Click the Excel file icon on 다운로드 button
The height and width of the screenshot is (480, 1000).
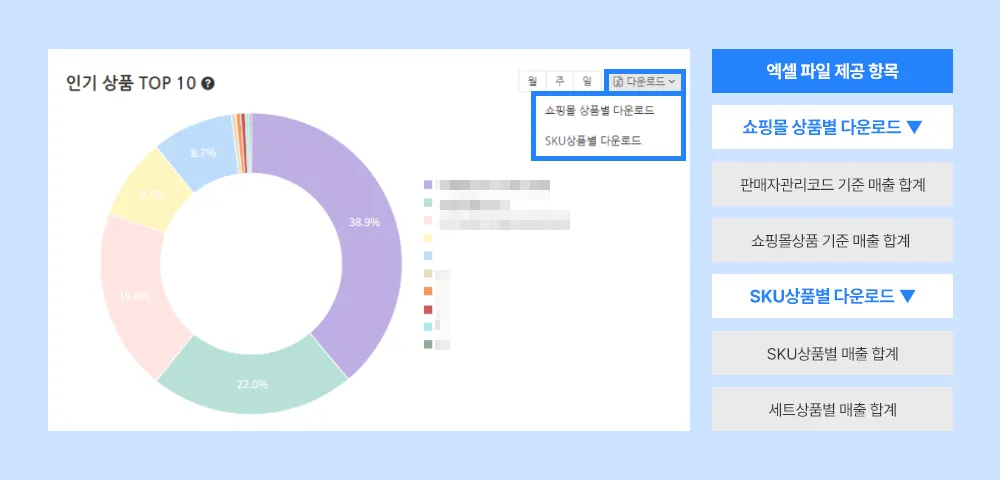(x=619, y=81)
